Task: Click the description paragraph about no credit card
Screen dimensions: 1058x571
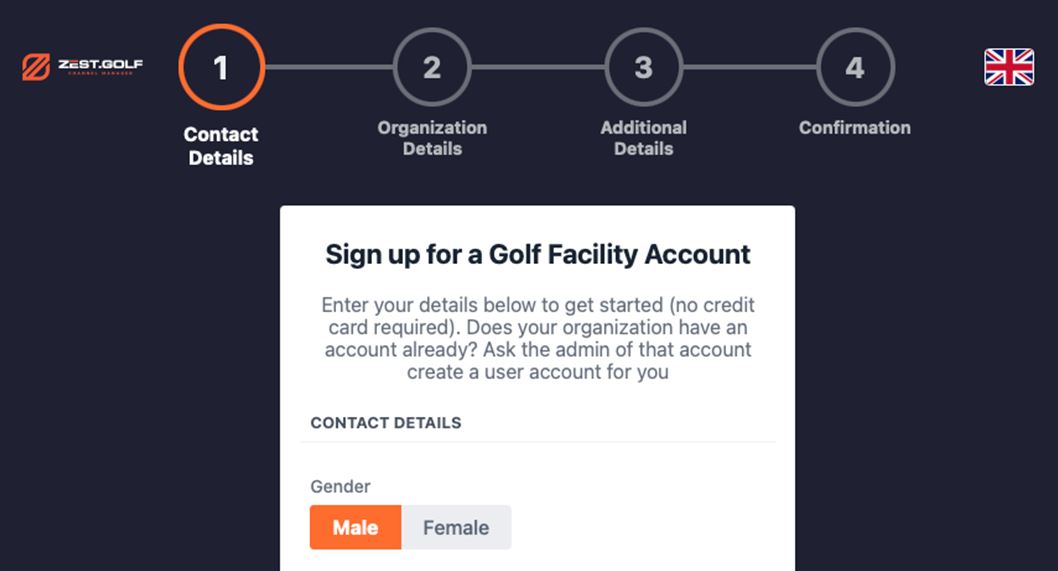Action: (537, 338)
